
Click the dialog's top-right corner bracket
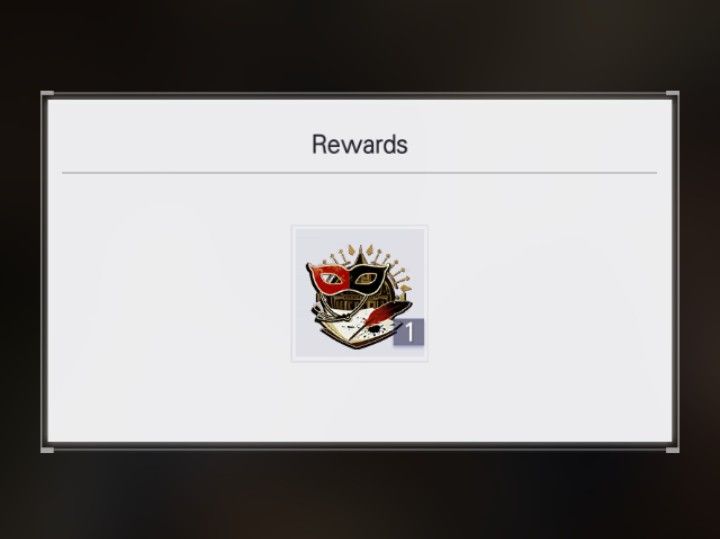pyautogui.click(x=672, y=94)
